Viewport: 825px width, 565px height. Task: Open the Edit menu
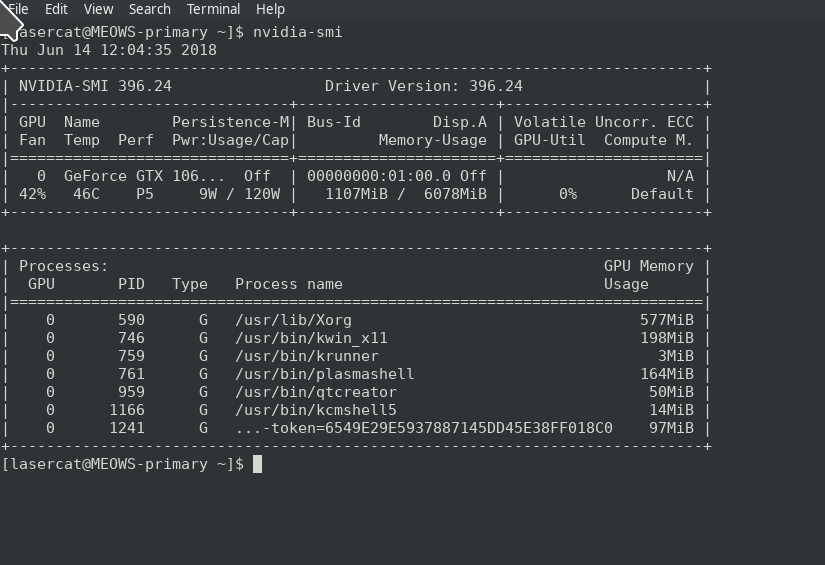[57, 9]
